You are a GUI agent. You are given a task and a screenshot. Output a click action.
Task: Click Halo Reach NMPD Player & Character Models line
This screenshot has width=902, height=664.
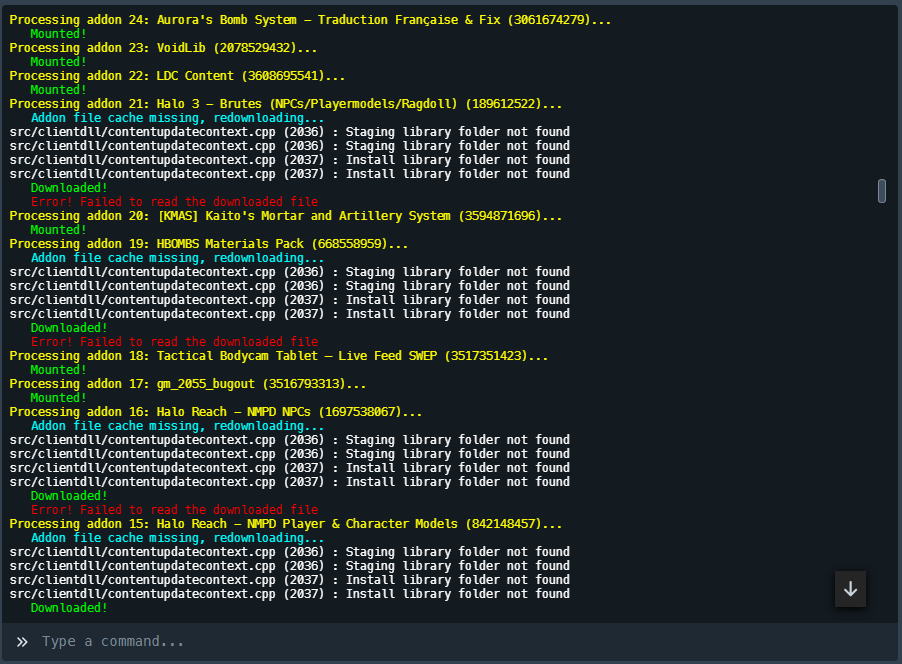285,524
